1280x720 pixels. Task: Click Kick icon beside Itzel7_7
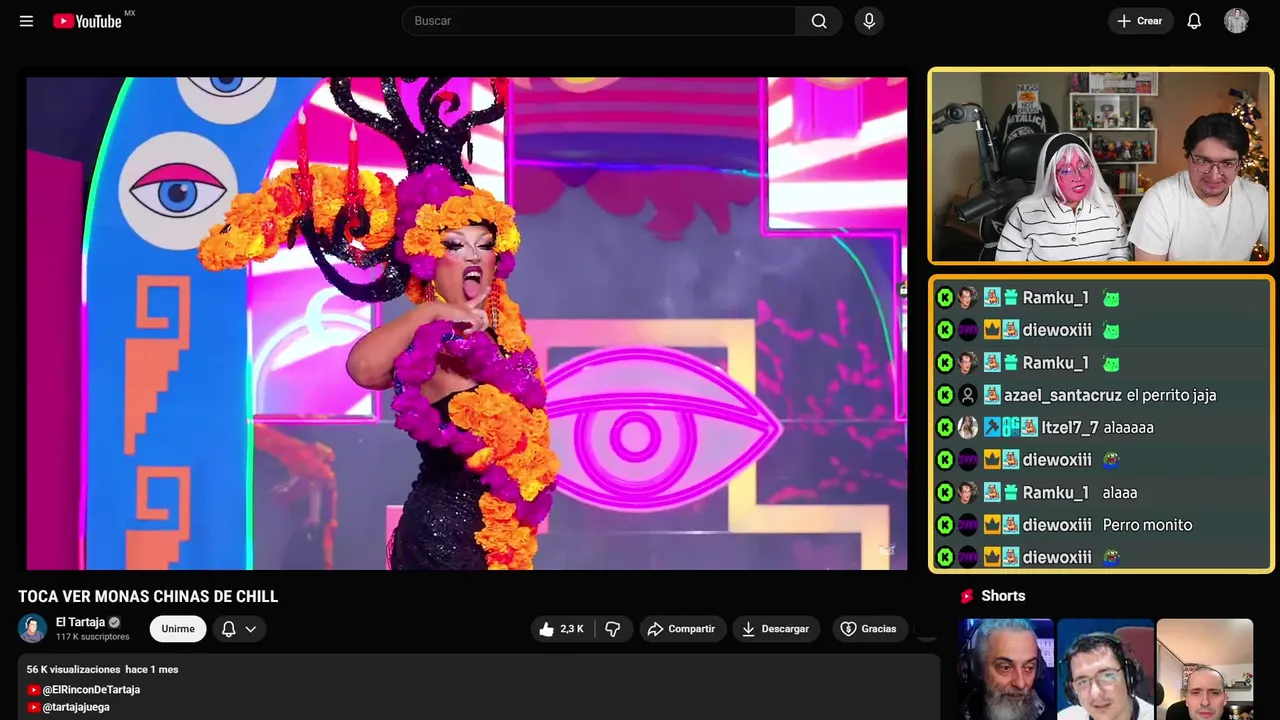coord(945,427)
